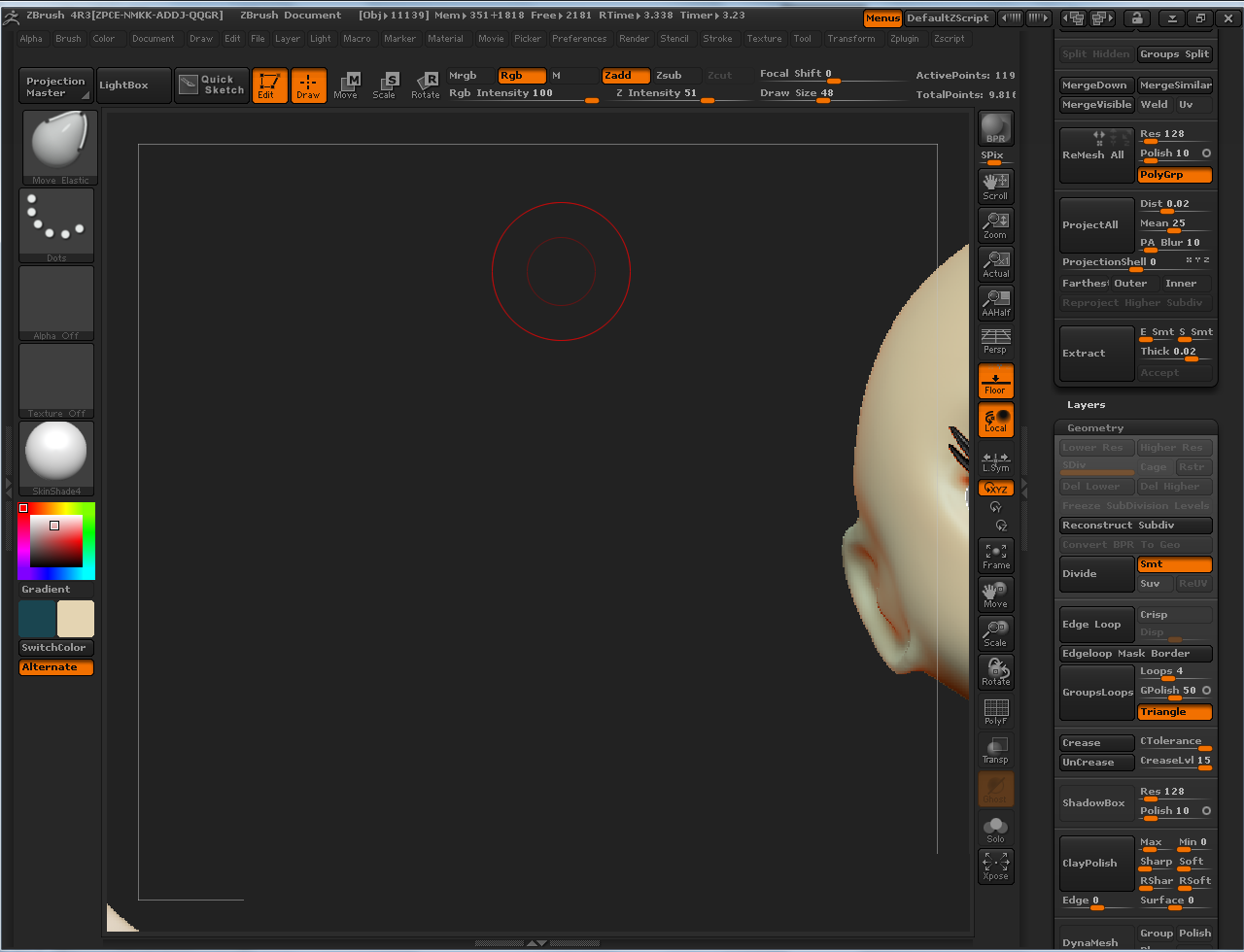Screen dimensions: 1244x952
Task: Open the Preferences menu
Action: [578, 39]
